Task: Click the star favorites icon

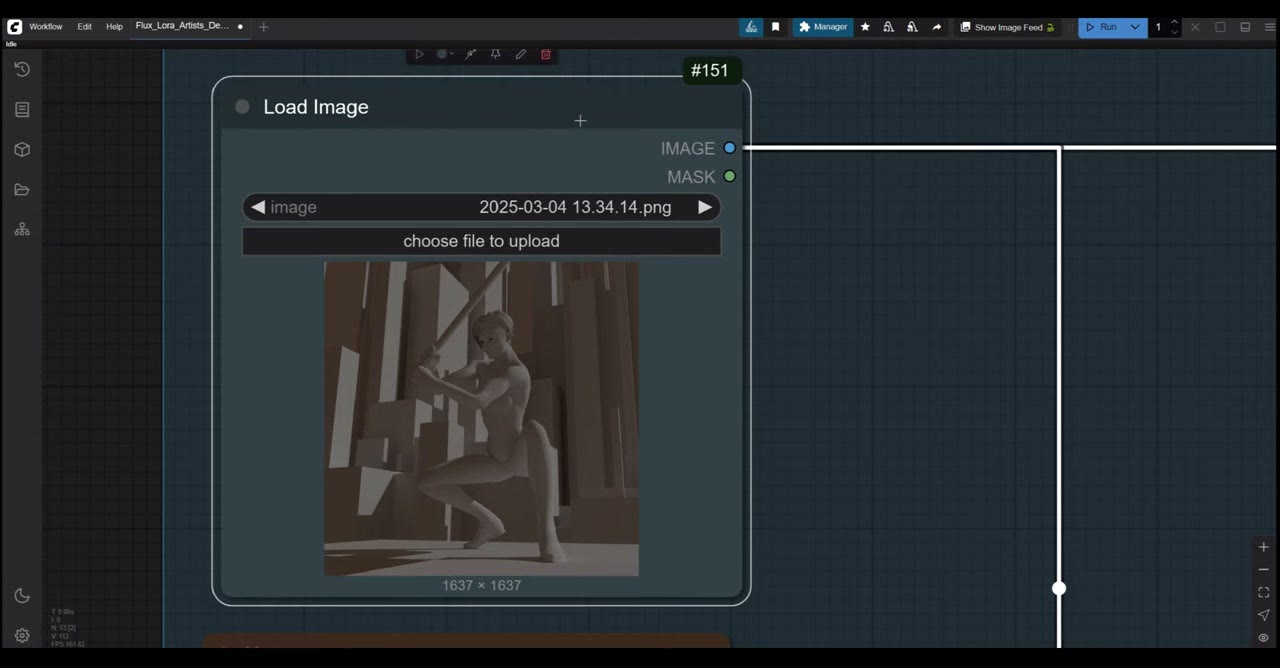Action: click(x=865, y=27)
